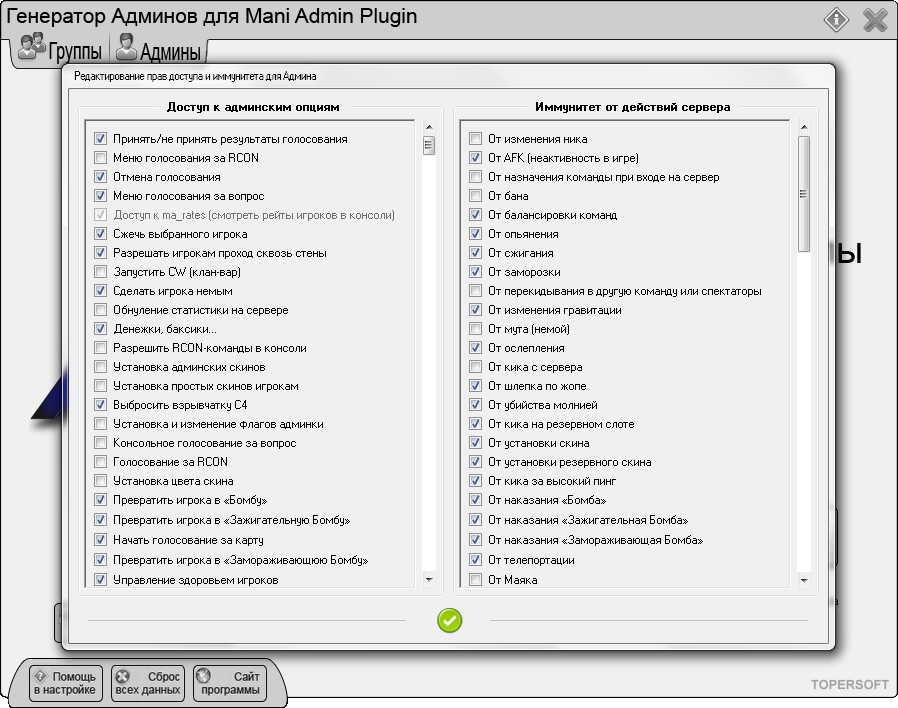Uncheck От наказания «Бомба»
898x708 pixels.
coord(475,499)
